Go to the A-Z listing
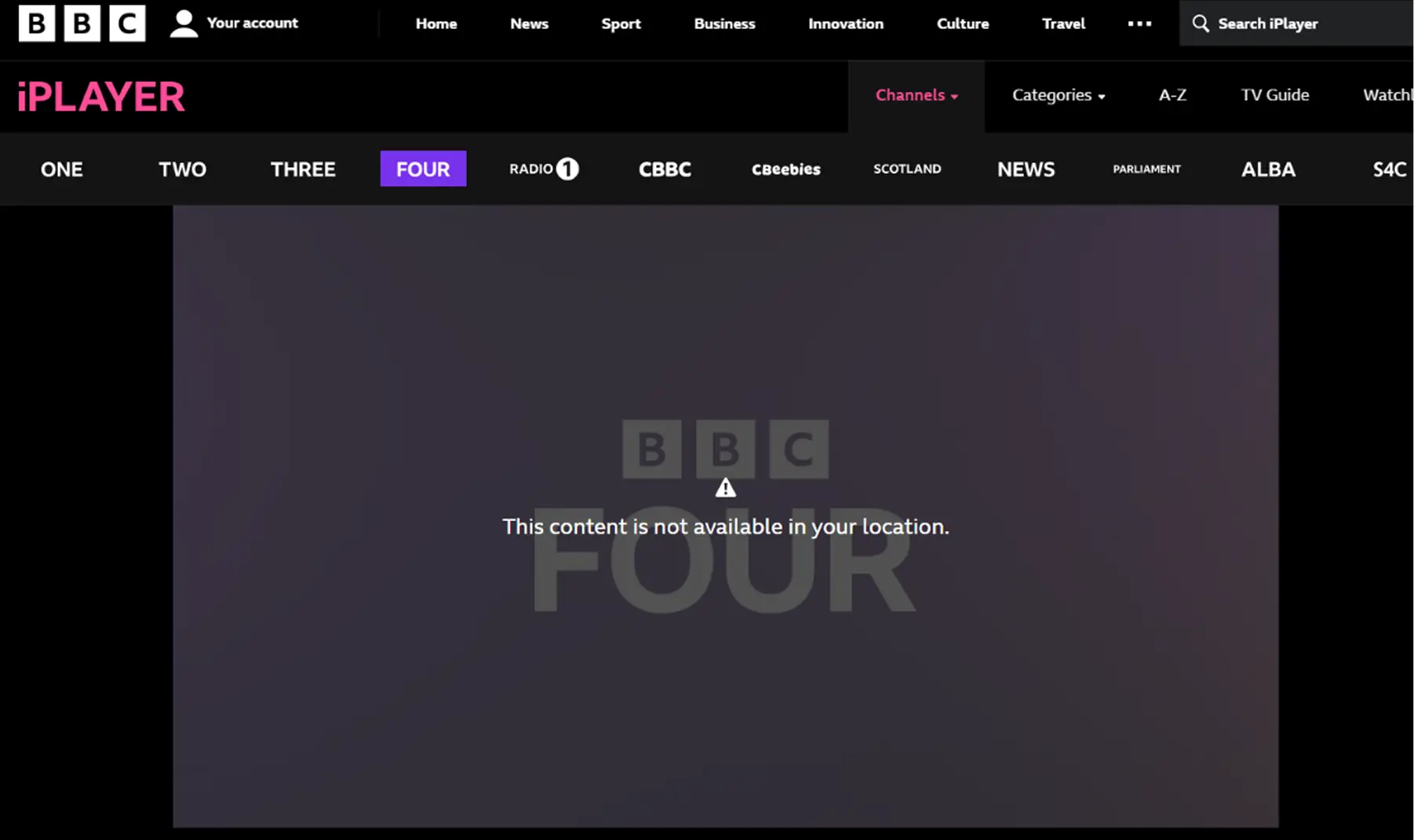 [1172, 95]
